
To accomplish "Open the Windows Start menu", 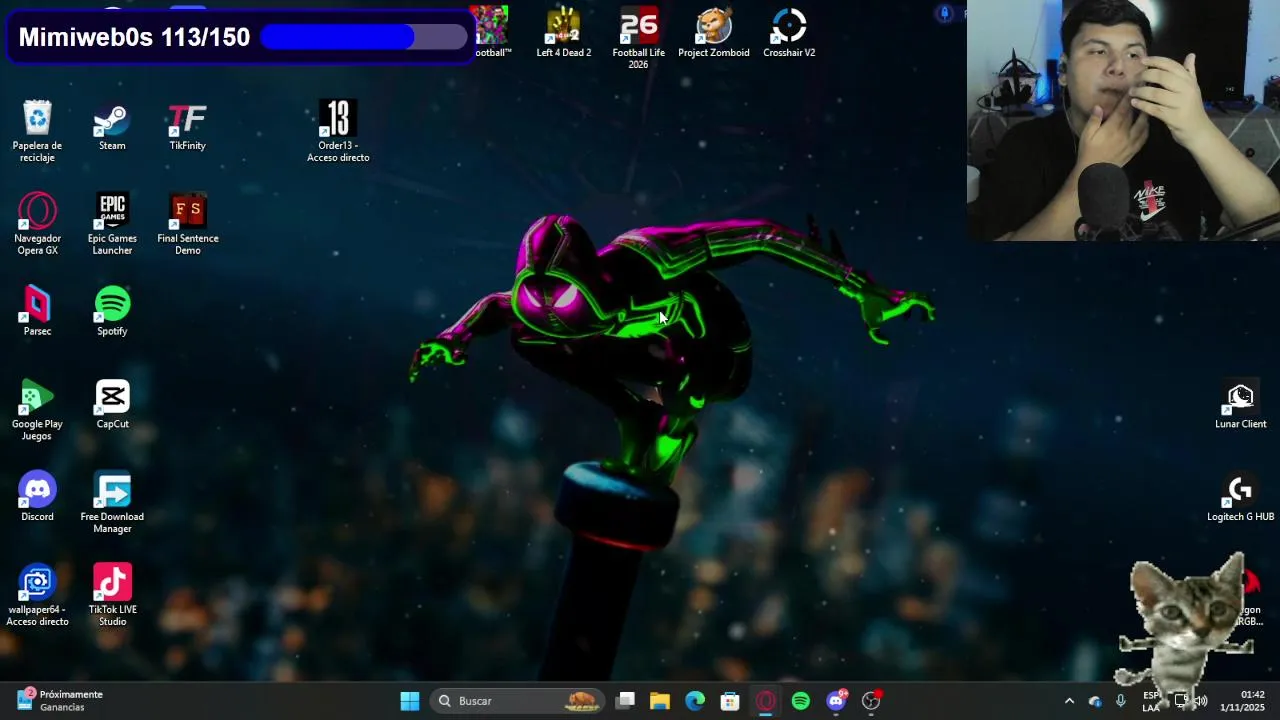I will 410,701.
